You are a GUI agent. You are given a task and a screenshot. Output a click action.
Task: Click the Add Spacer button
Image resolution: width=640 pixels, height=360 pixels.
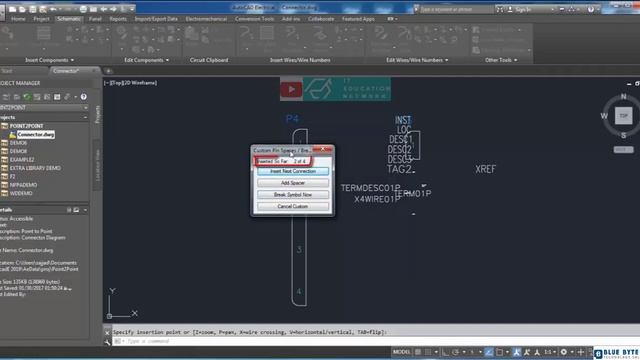[x=293, y=183]
